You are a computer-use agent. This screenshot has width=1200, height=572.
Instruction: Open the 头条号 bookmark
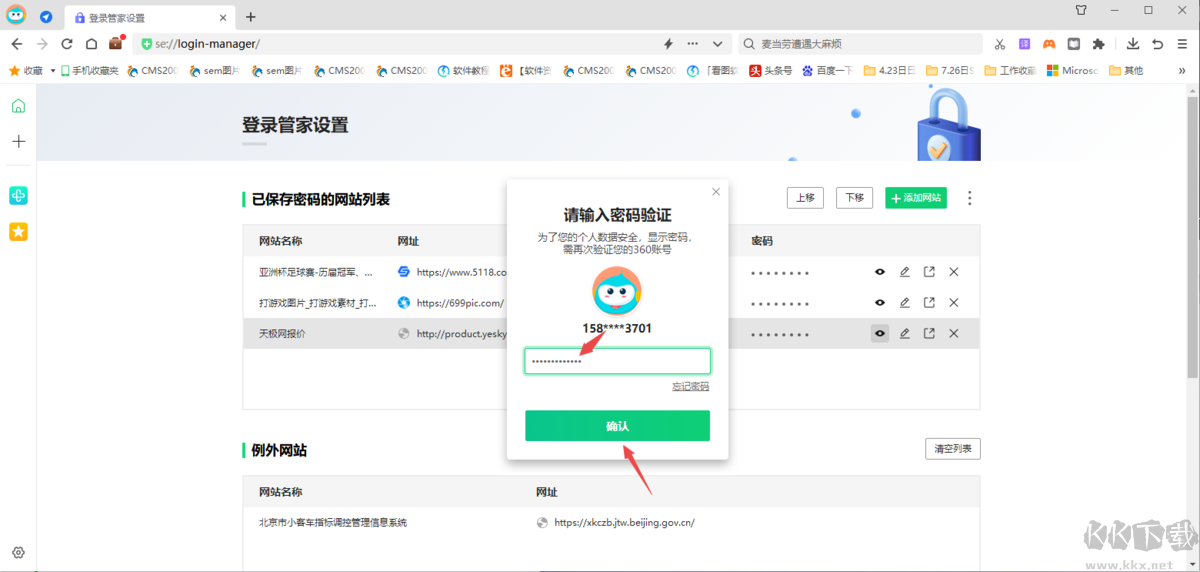(x=771, y=71)
